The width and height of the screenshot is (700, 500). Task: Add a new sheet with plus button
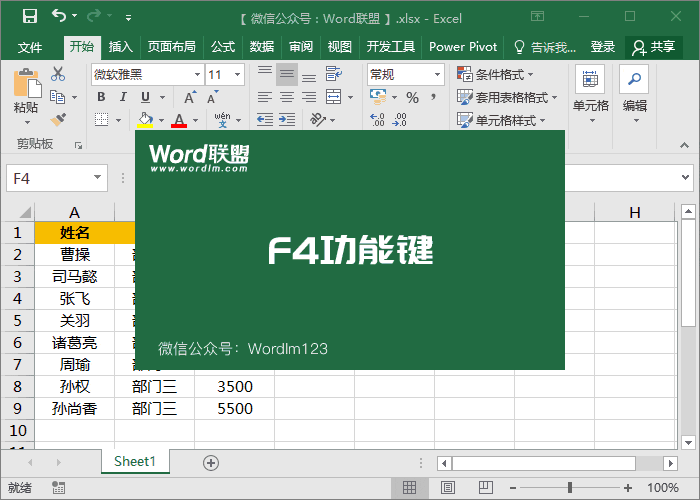click(x=211, y=463)
